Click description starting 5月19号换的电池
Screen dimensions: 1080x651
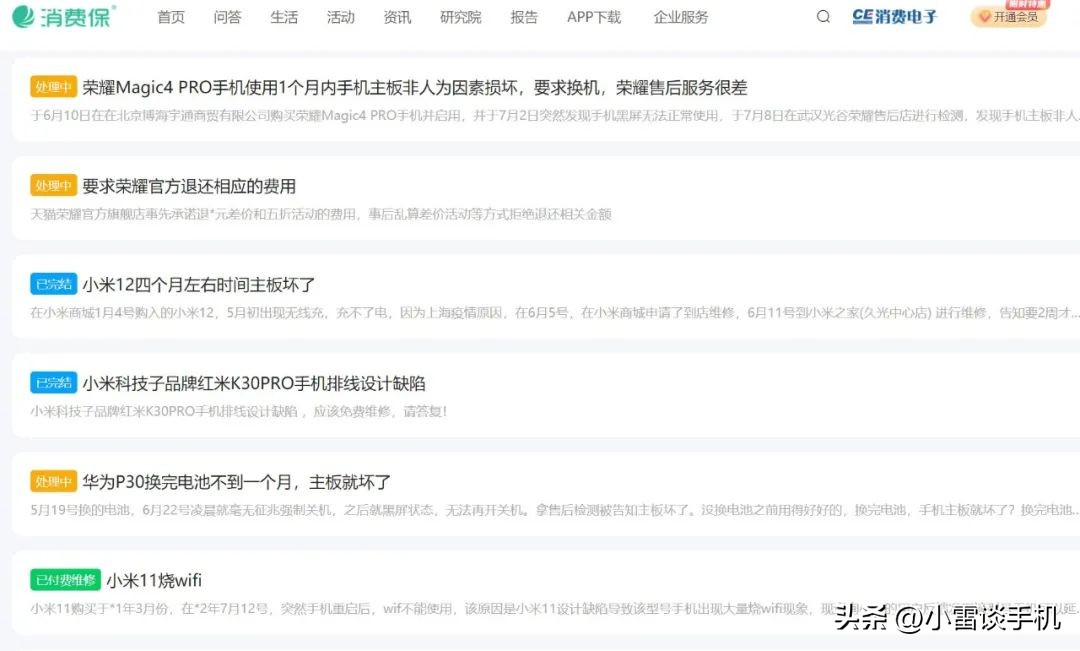[554, 510]
